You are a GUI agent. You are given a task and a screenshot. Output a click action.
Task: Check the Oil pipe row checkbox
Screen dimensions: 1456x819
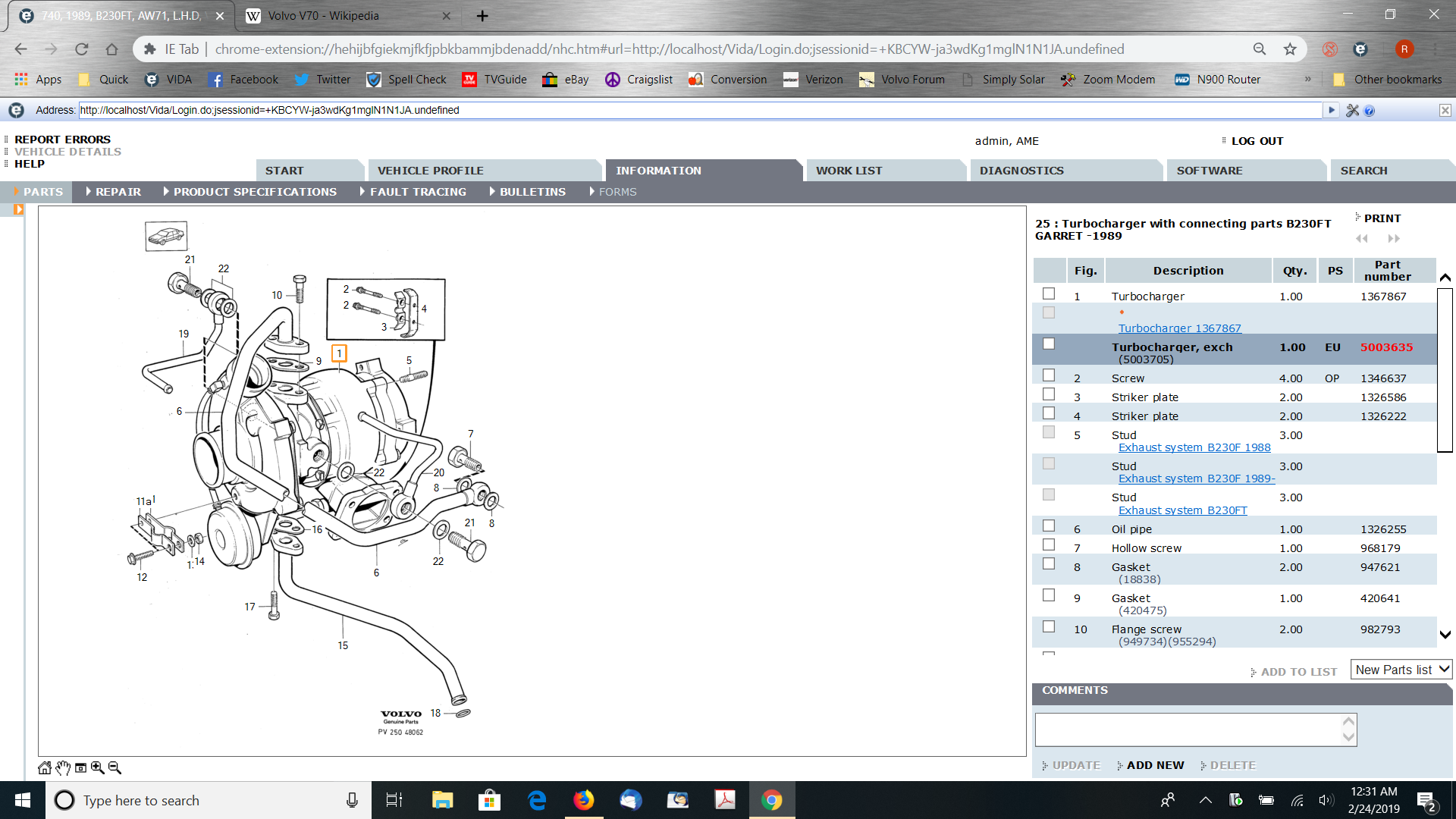(1049, 526)
